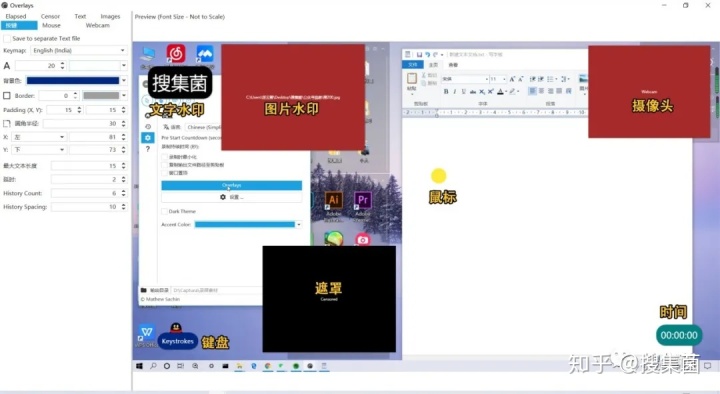
Task: Toggle the Border checkbox
Action: pos(7,96)
